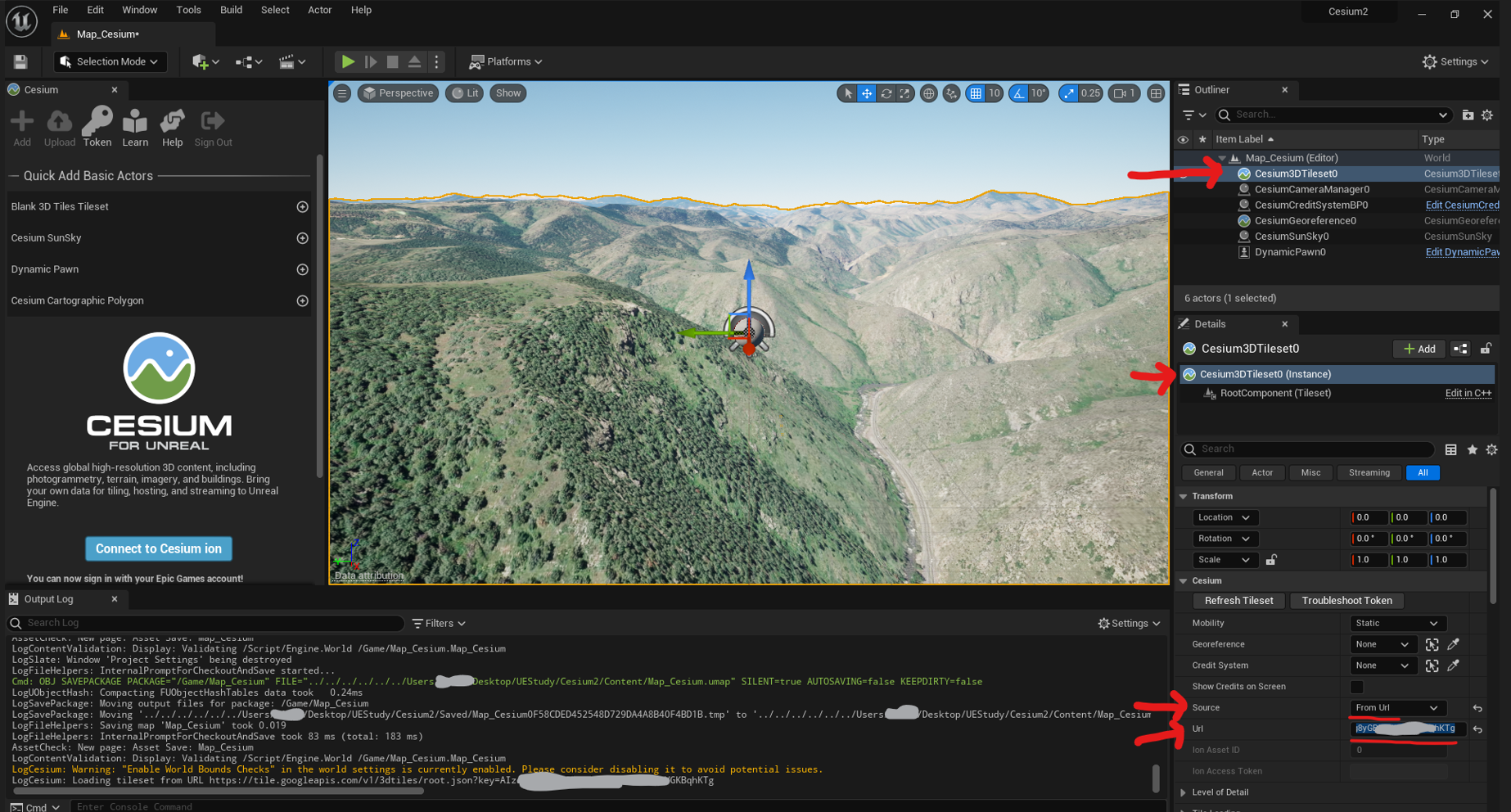Toggle visibility of Cesium3DTileset0 in Outliner
1511x812 pixels.
click(x=1183, y=174)
